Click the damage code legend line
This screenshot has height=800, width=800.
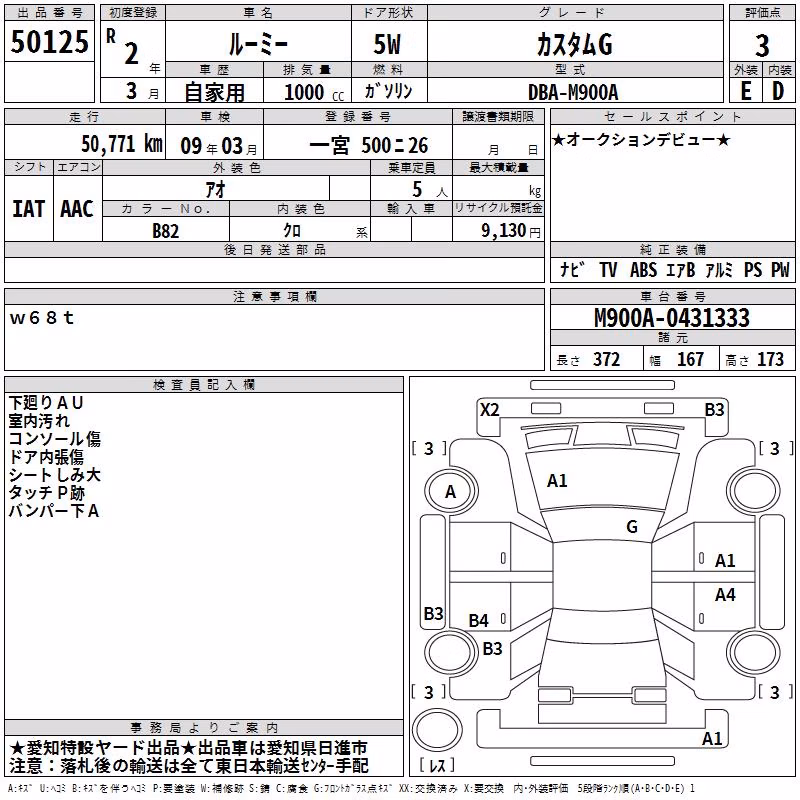click(x=352, y=789)
